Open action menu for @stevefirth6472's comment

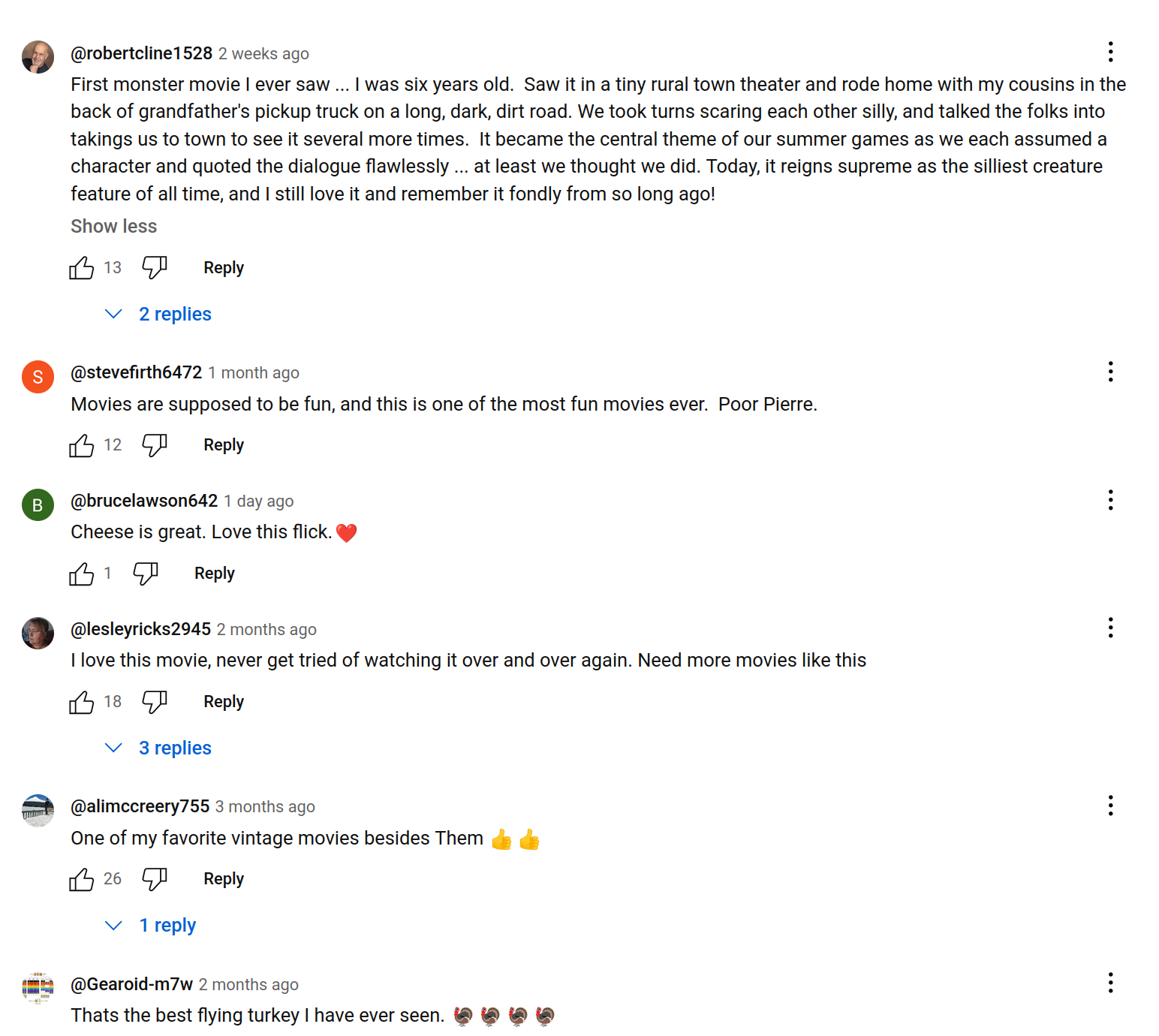click(x=1110, y=372)
